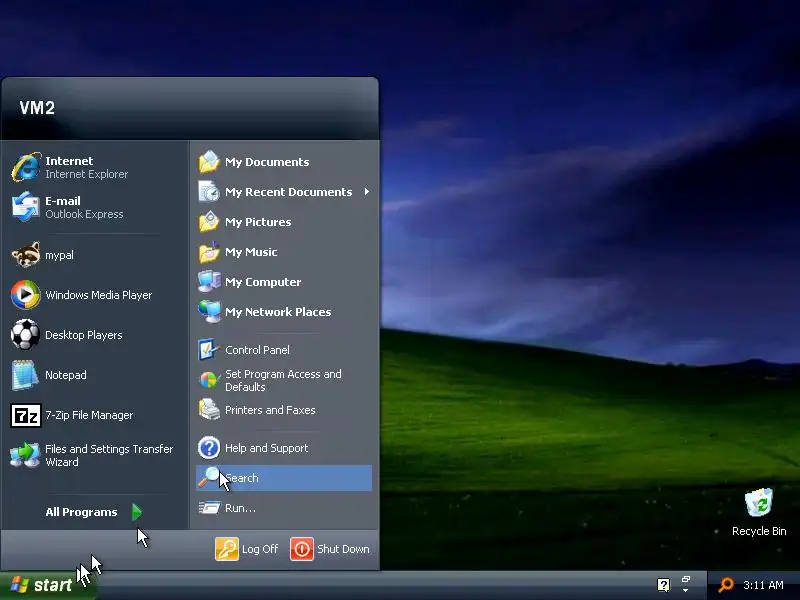This screenshot has height=600, width=800.
Task: Click the My Recent Documents icon
Action: [x=209, y=192]
